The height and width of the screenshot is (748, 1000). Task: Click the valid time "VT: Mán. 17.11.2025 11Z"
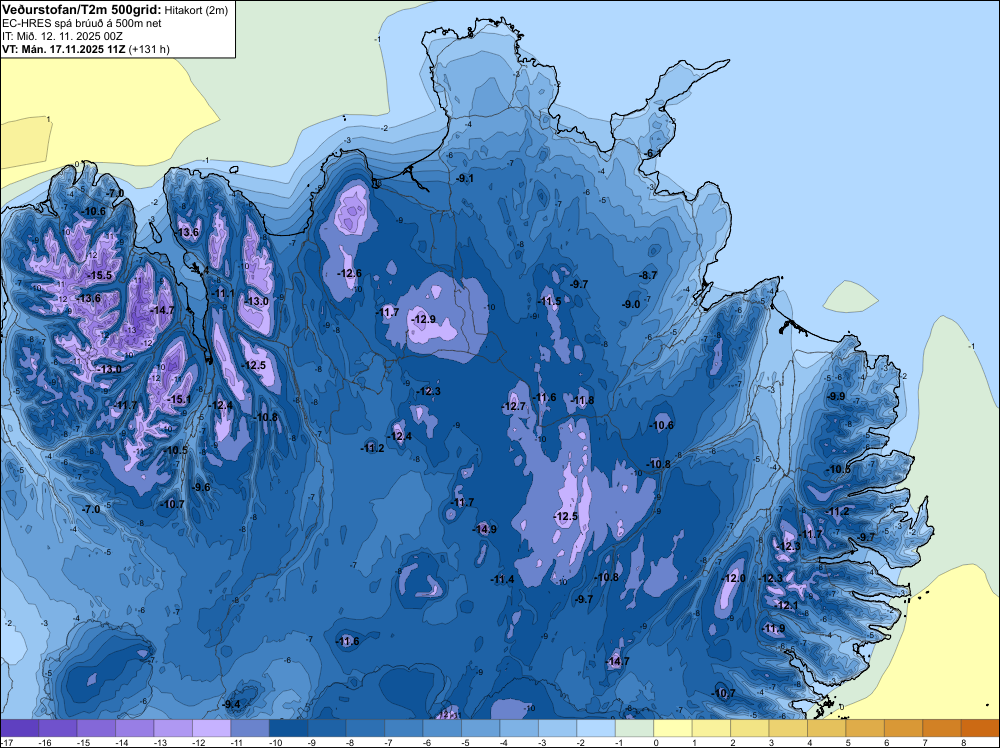coord(64,49)
